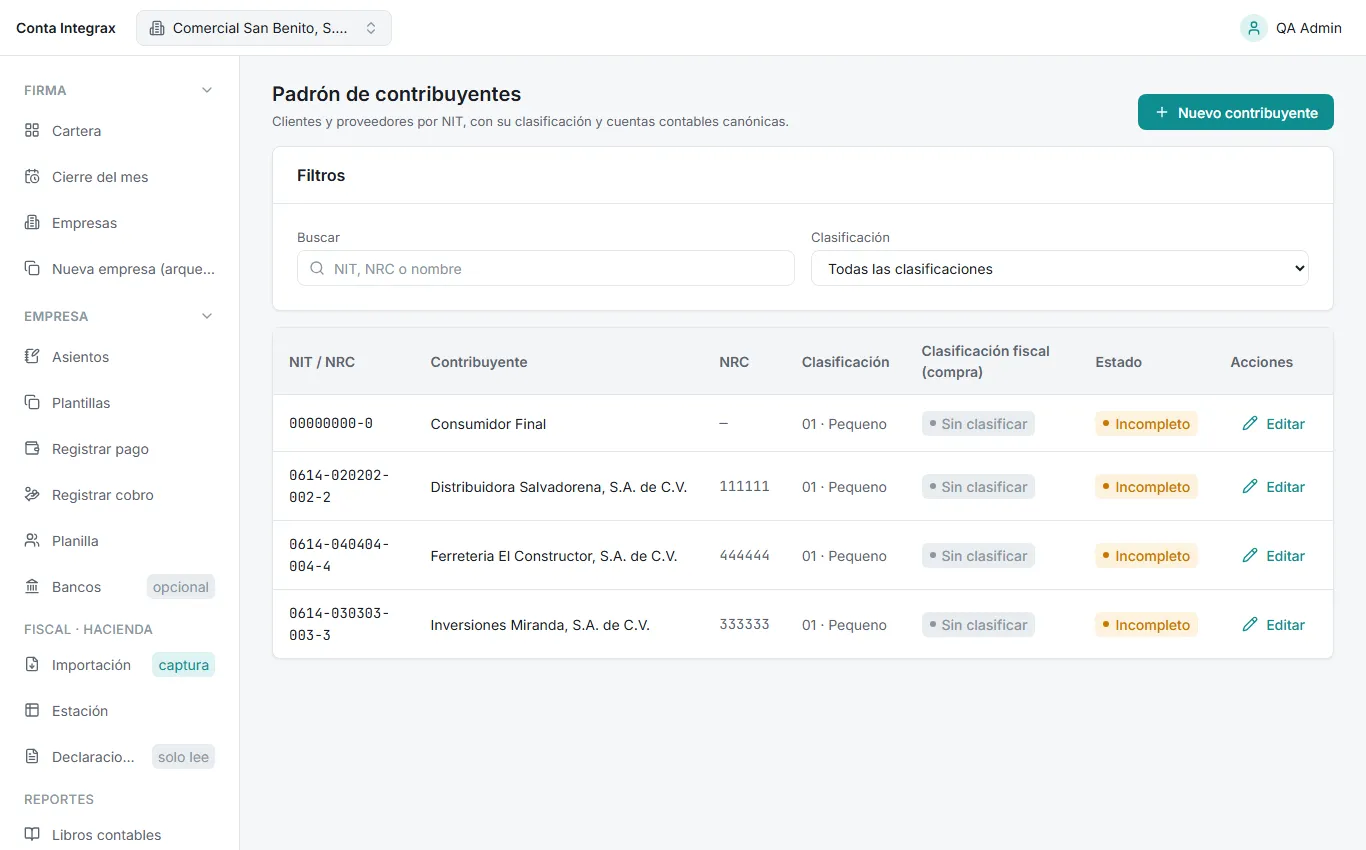The image size is (1366, 850).
Task: Click the Contribuyente column header
Action: coord(479,362)
